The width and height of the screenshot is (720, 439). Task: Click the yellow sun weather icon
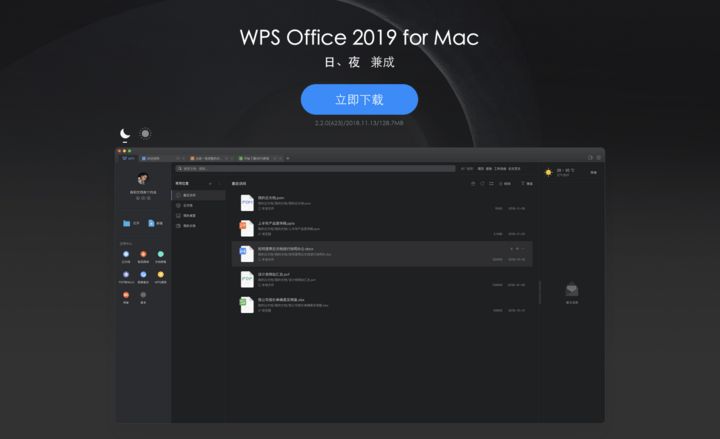[548, 172]
